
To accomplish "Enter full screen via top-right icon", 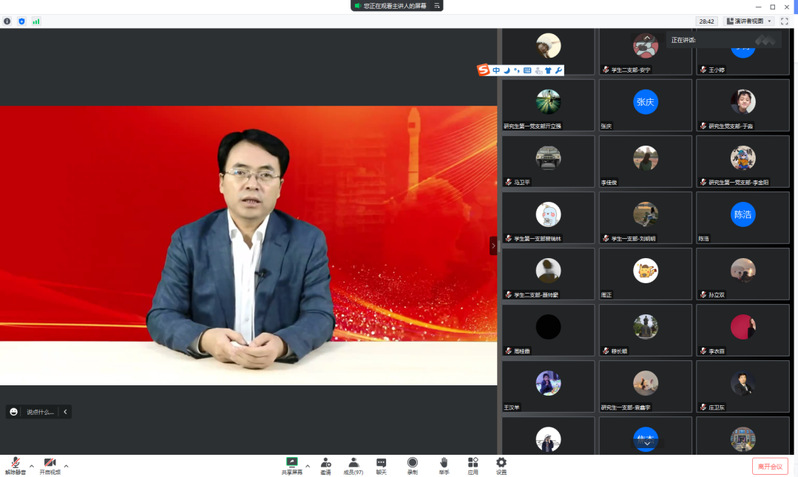I will (x=785, y=21).
